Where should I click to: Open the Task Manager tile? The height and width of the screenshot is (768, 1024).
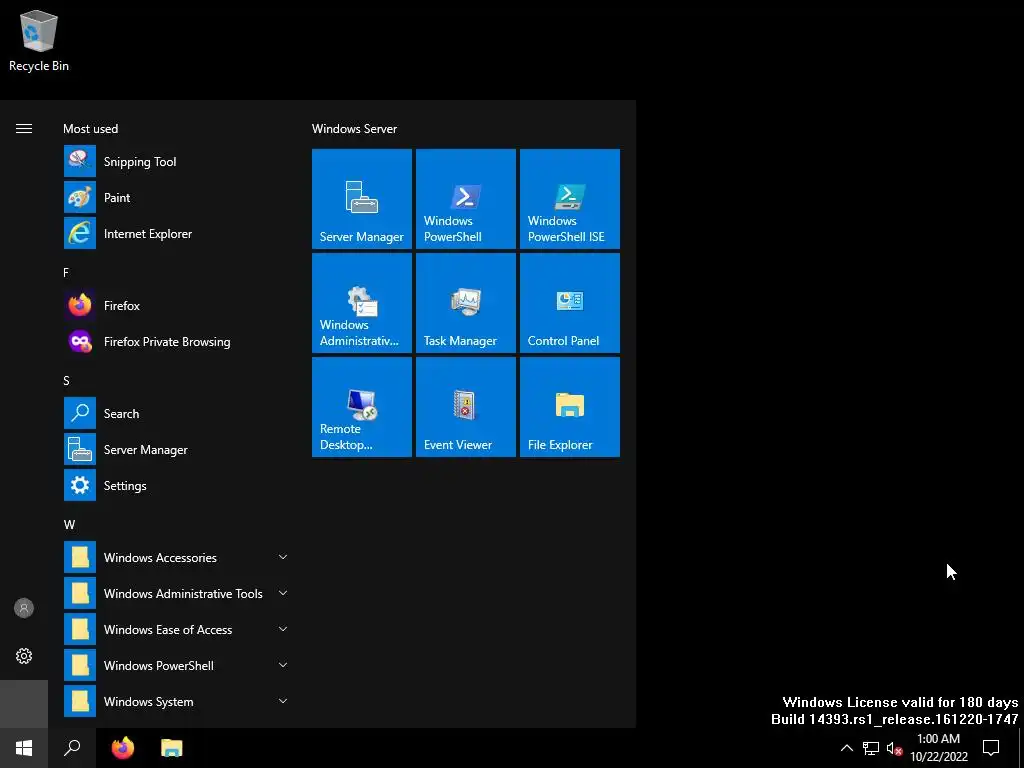[466, 303]
